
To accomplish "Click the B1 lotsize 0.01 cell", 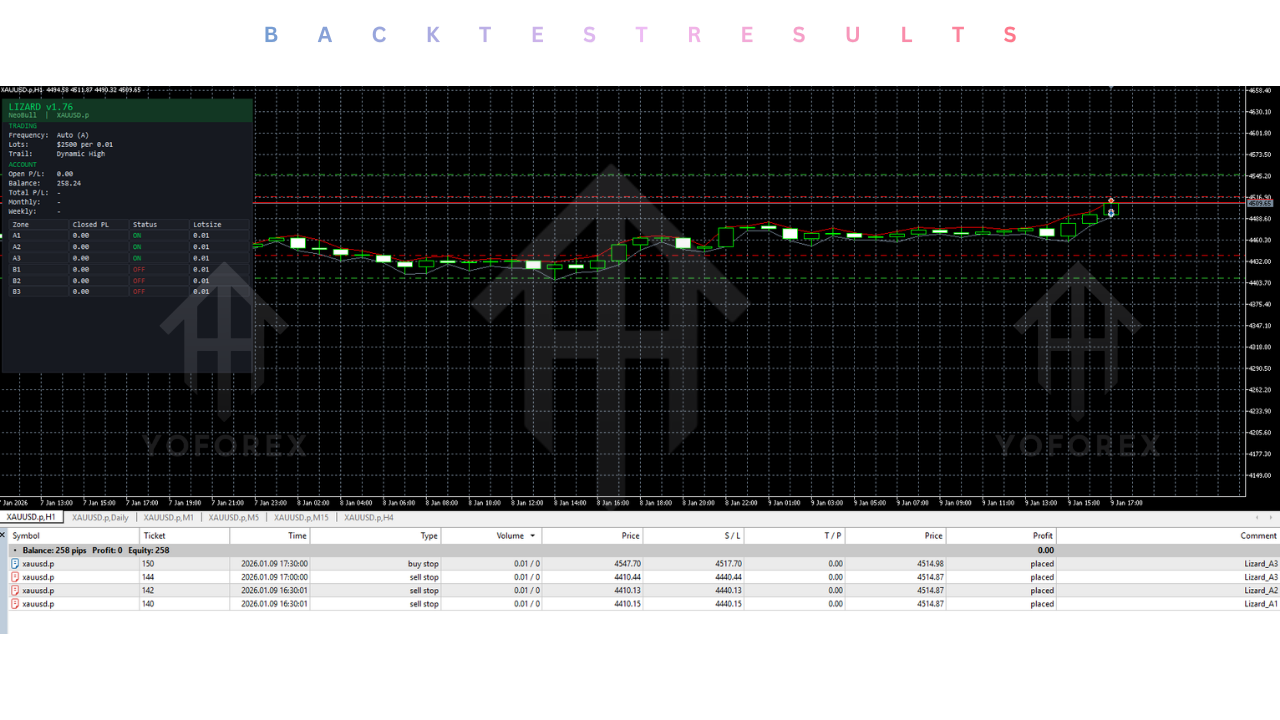I will coord(201,269).
